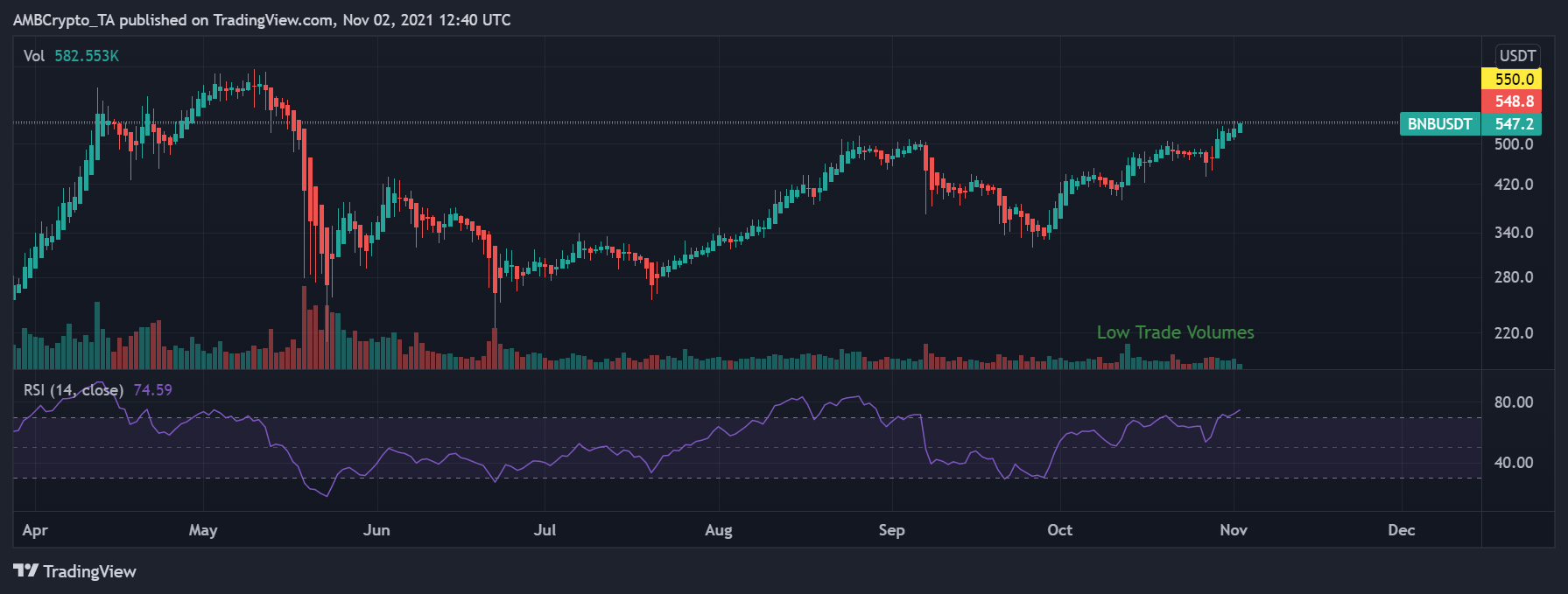1568x594 pixels.
Task: Click the Sep time axis label
Action: click(891, 530)
